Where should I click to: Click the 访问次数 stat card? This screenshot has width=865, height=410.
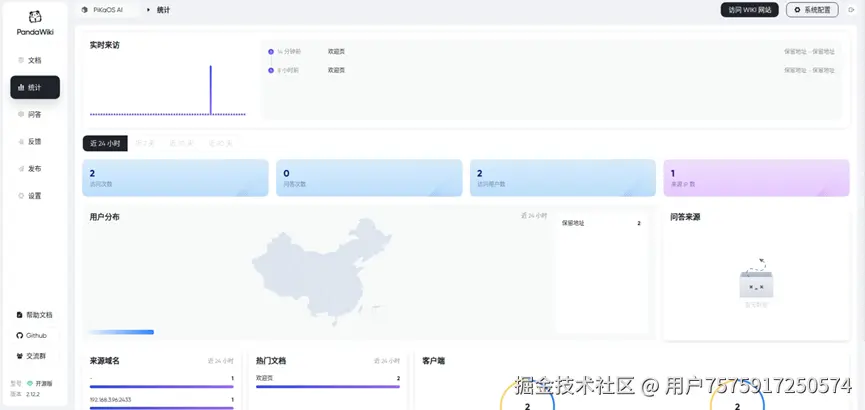click(175, 178)
